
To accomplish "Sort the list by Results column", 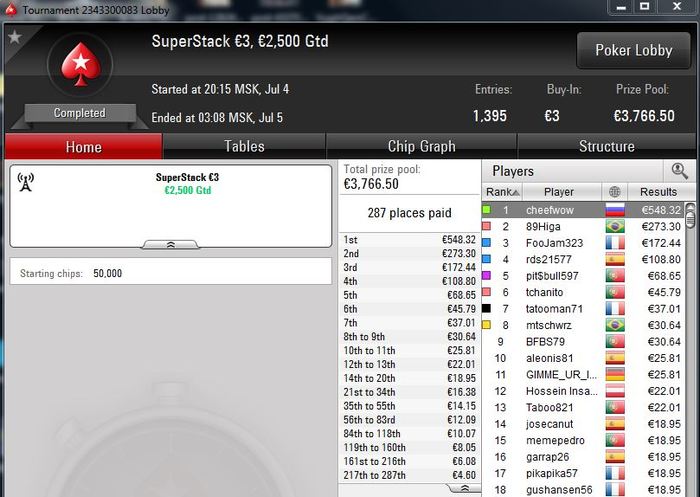I will coord(658,192).
